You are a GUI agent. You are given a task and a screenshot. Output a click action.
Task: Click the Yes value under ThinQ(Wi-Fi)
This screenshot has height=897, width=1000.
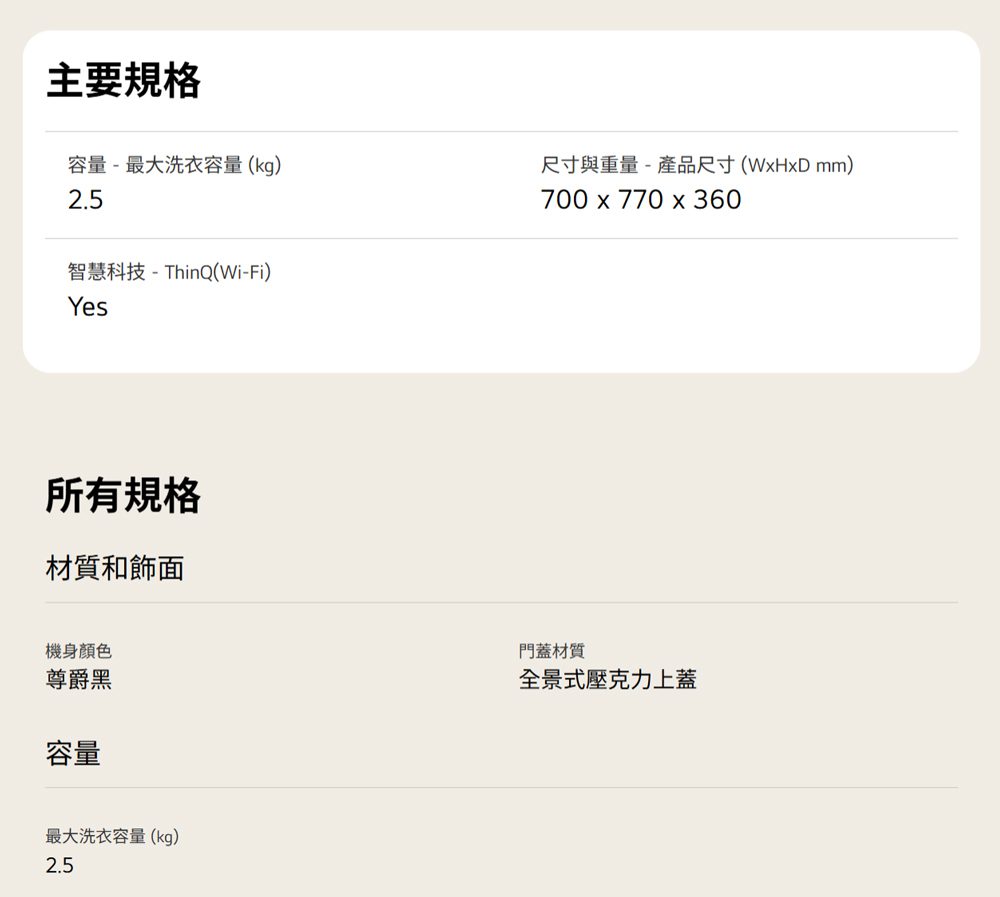click(x=87, y=307)
